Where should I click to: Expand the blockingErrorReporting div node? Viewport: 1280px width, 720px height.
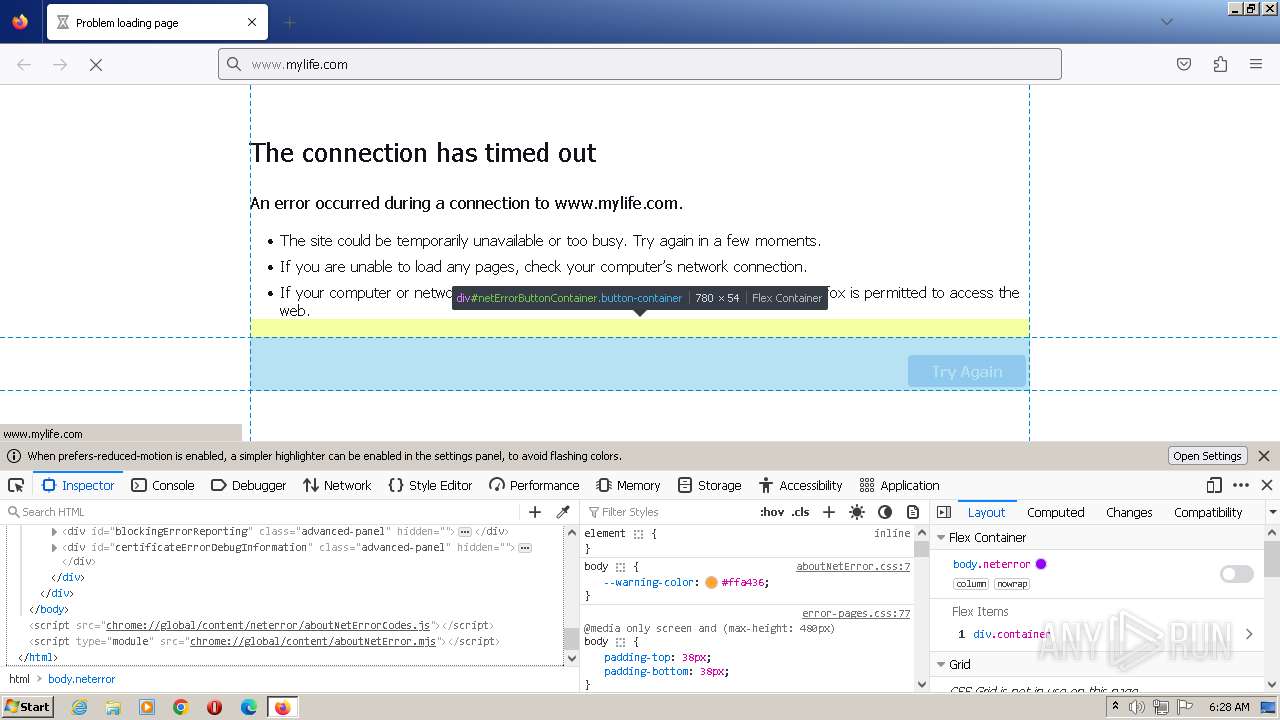pyautogui.click(x=54, y=532)
